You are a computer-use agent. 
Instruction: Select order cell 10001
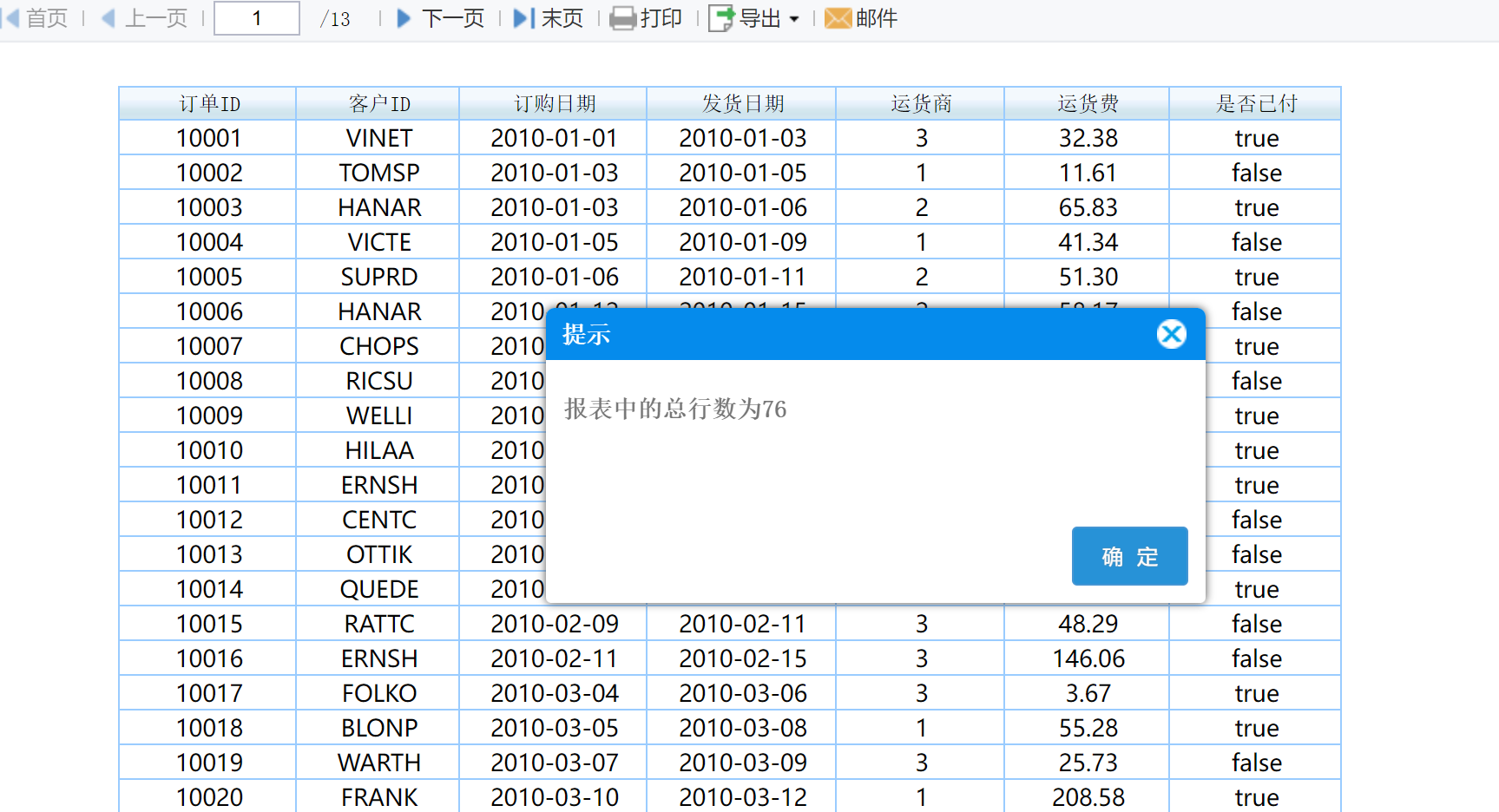pos(208,138)
